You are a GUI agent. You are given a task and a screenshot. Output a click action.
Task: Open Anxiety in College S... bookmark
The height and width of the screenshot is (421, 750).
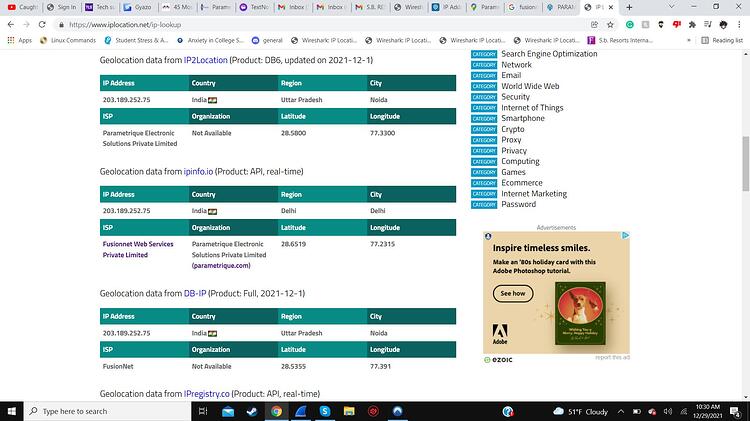click(210, 40)
